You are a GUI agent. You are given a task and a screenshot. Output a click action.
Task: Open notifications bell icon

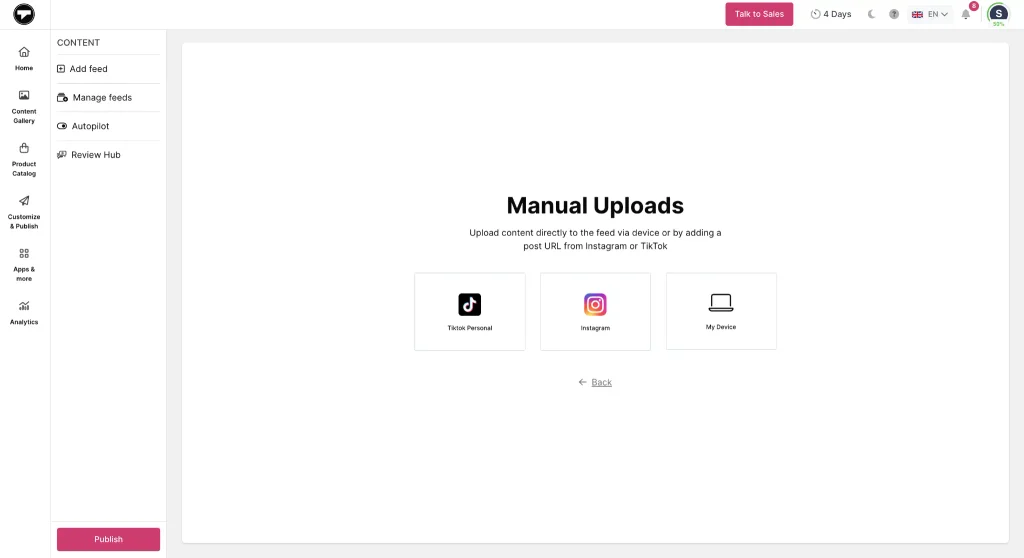[x=966, y=14]
